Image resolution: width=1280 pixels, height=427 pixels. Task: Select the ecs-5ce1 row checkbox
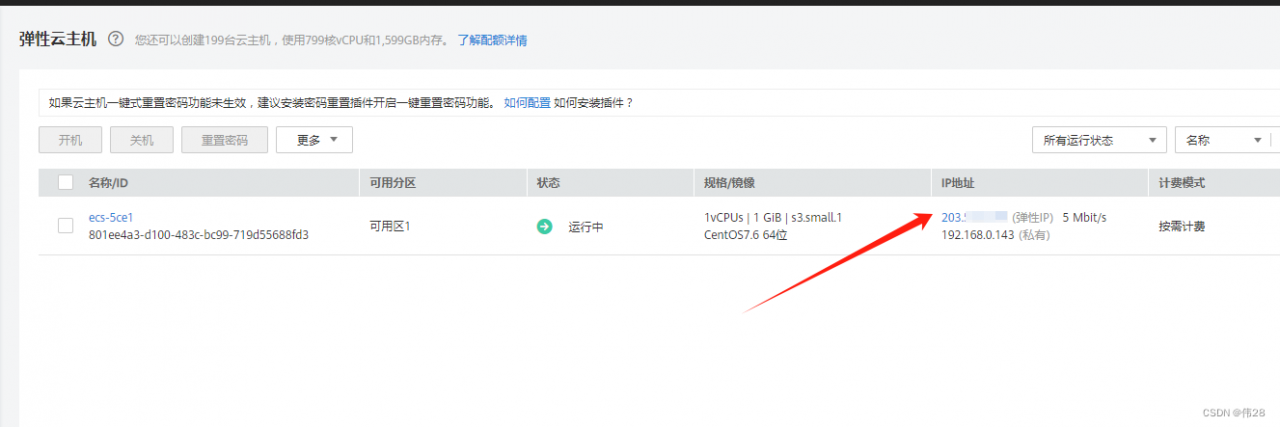point(66,226)
